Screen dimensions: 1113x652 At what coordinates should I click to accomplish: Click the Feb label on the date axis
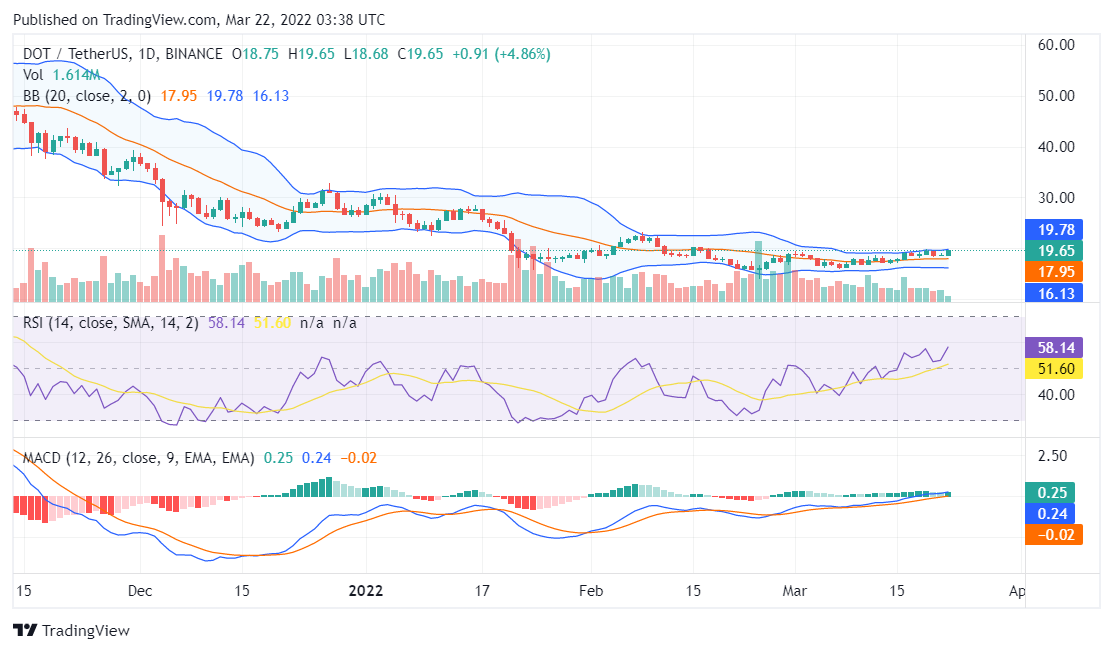click(591, 591)
